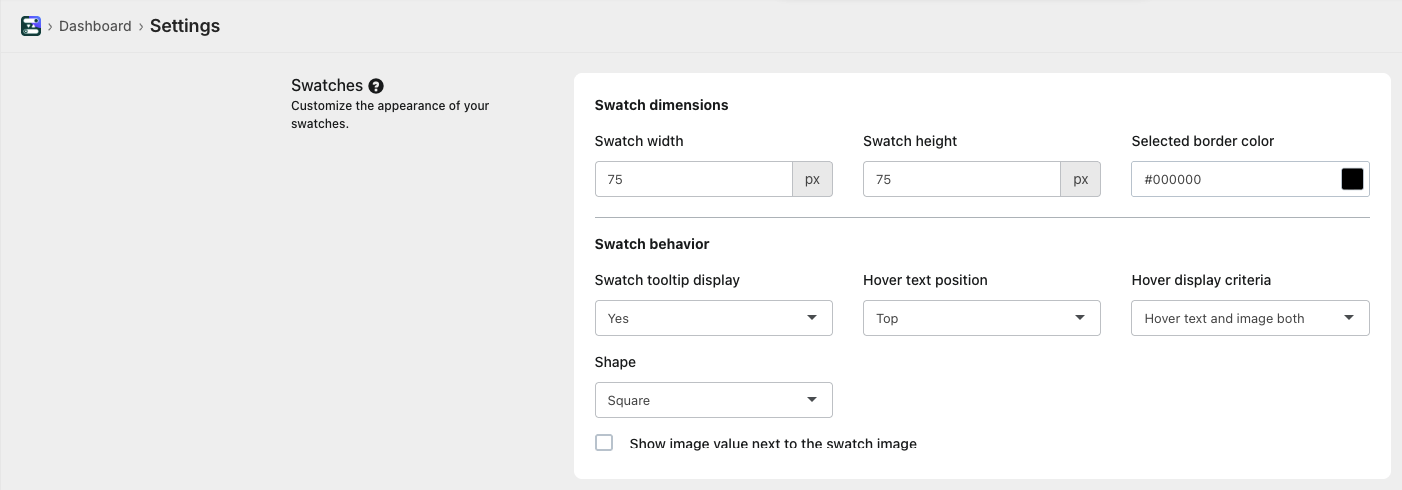Screen dimensions: 1402x490
Task: Click the Hover display criteria arrow icon
Action: click(x=1349, y=318)
